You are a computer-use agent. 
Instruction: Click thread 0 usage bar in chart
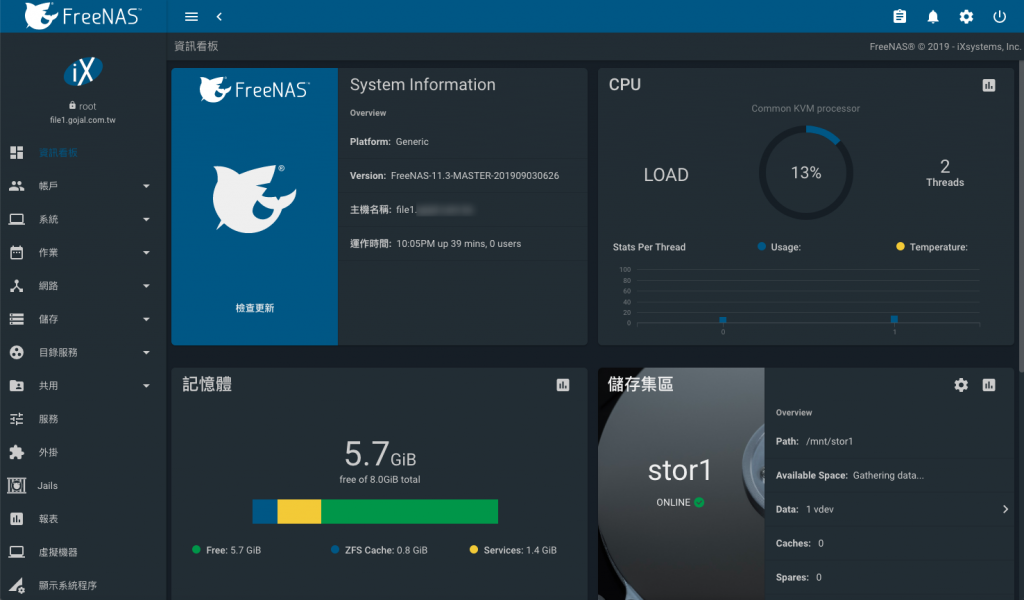coord(723,320)
